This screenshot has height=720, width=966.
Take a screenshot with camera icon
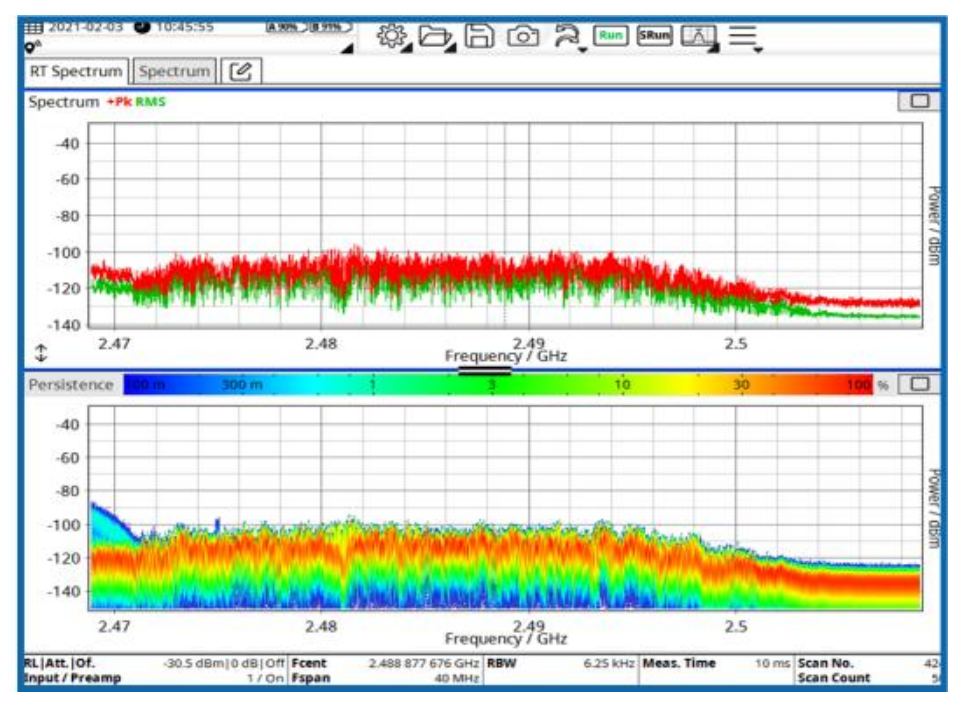(523, 36)
